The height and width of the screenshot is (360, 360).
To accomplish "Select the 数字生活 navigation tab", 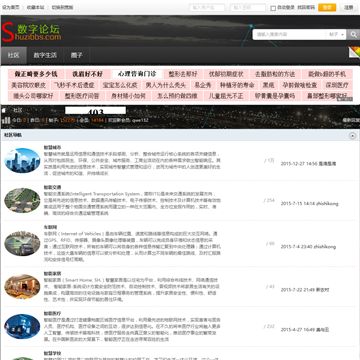I will point(45,55).
